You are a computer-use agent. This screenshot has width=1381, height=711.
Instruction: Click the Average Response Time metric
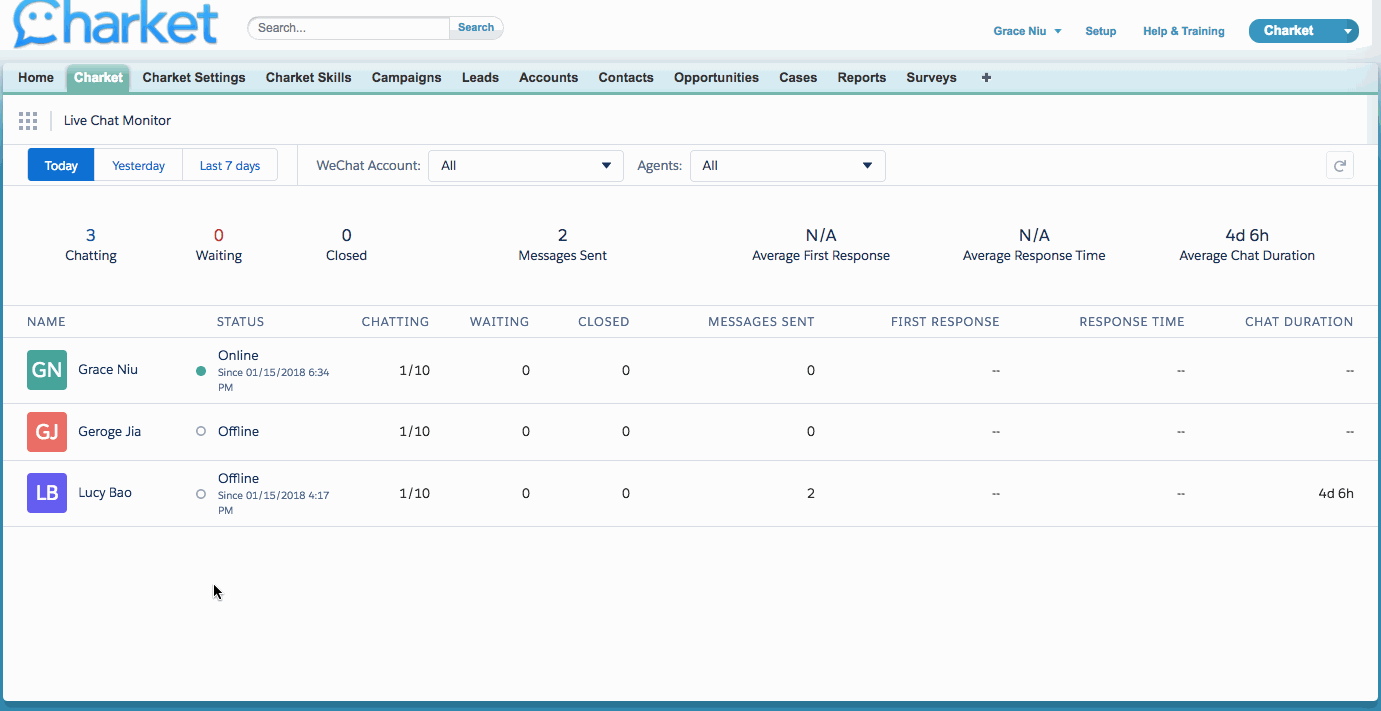click(1034, 245)
